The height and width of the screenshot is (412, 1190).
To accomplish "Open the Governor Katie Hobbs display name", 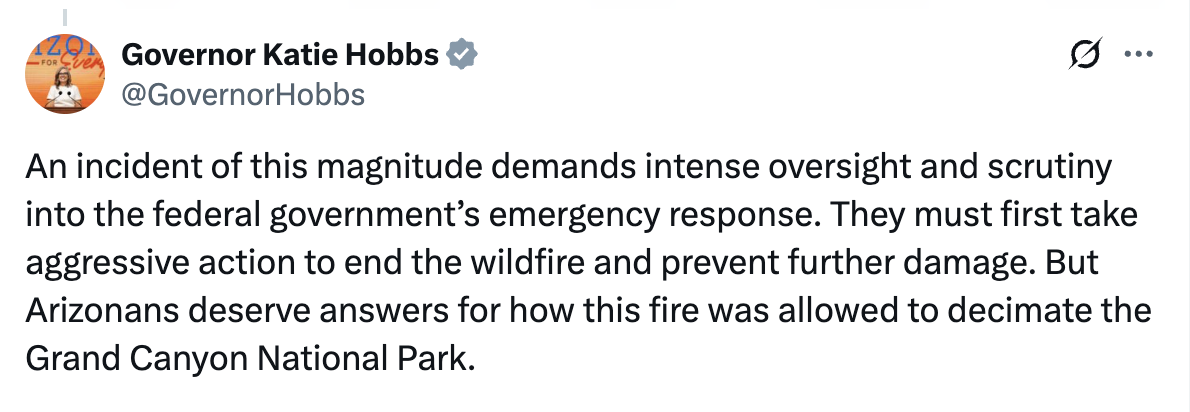I will (x=280, y=55).
